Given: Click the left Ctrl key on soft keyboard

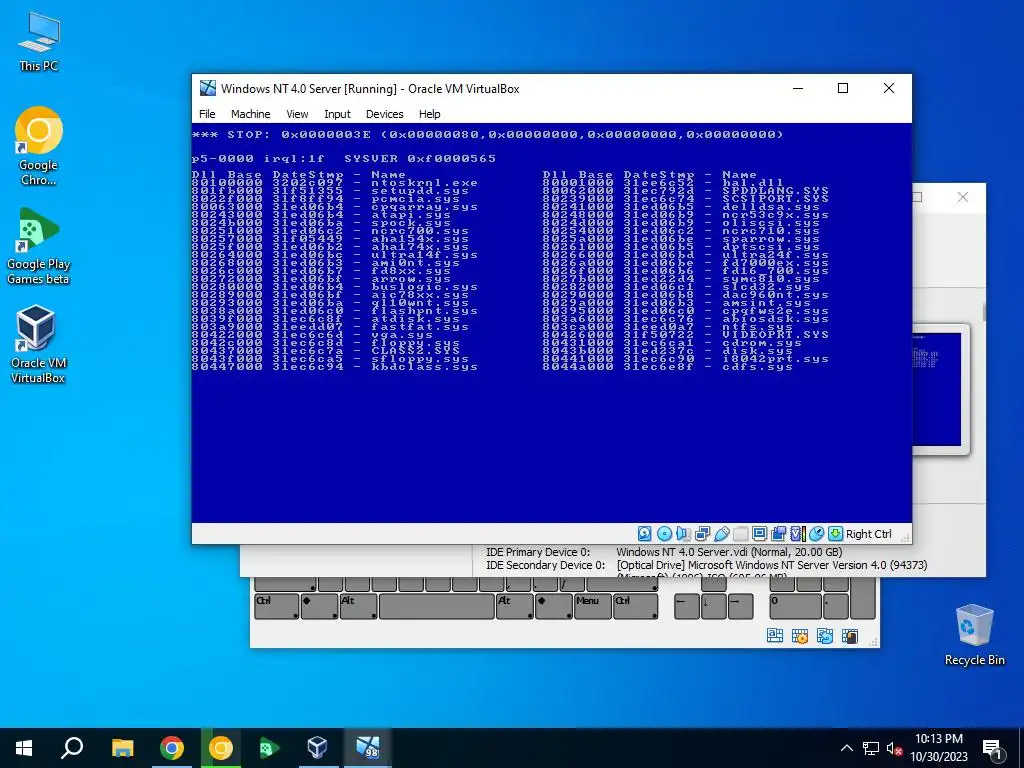Looking at the screenshot, I should pyautogui.click(x=277, y=605).
